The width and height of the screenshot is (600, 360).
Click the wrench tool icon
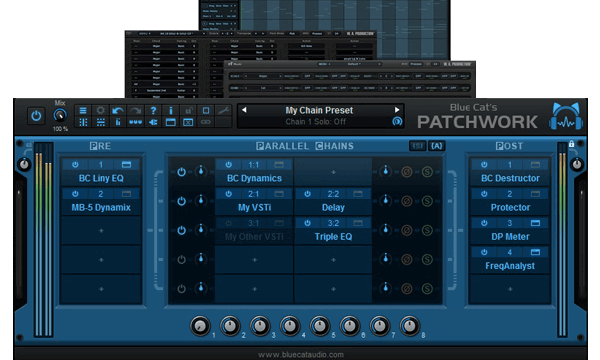coord(223,111)
